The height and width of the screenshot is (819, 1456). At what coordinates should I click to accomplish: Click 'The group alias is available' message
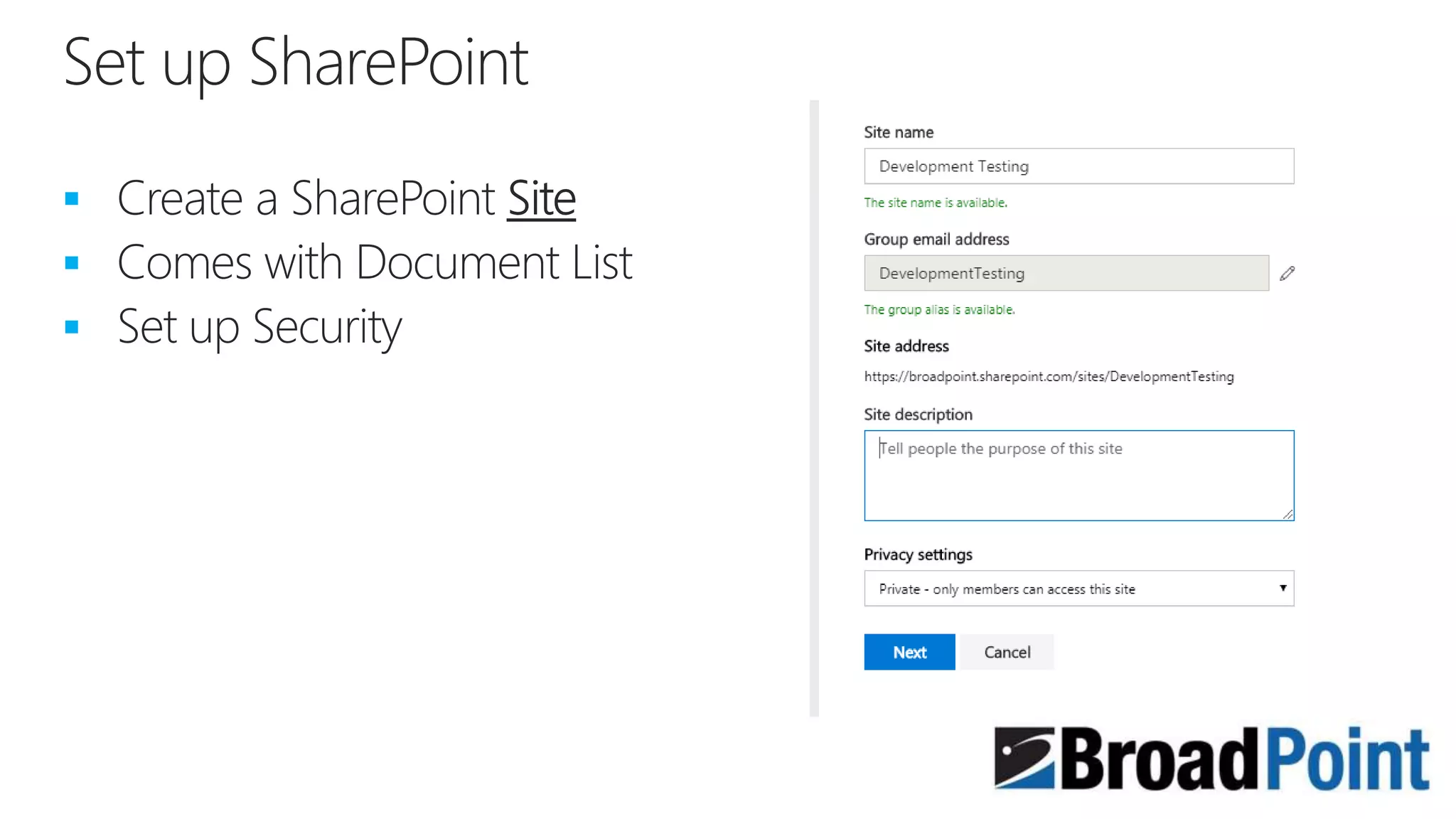click(939, 310)
